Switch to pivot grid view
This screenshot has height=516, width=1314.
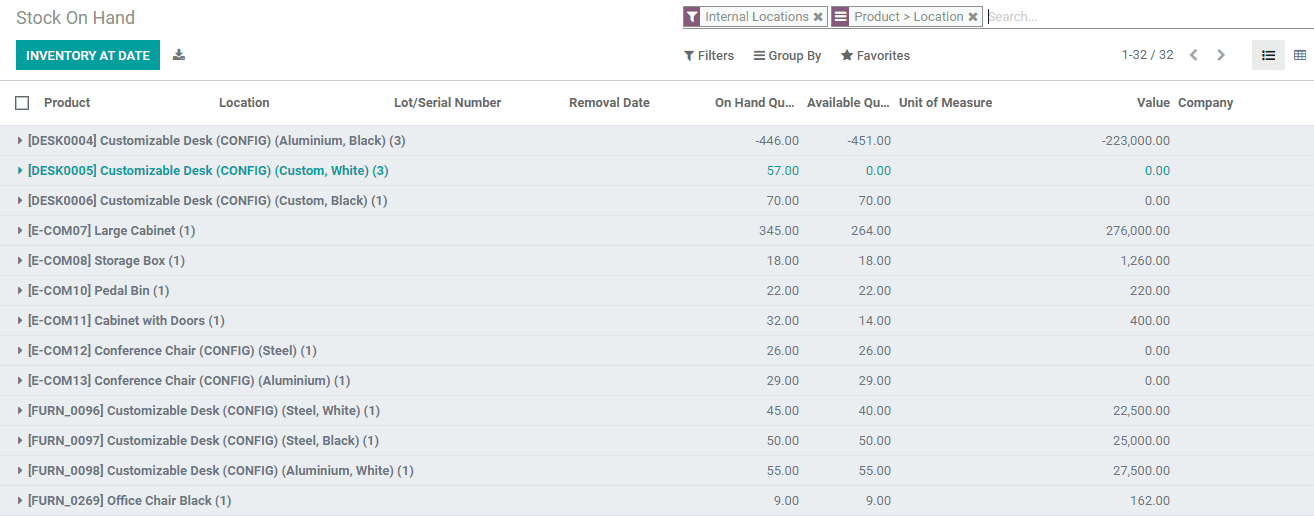[x=1300, y=55]
